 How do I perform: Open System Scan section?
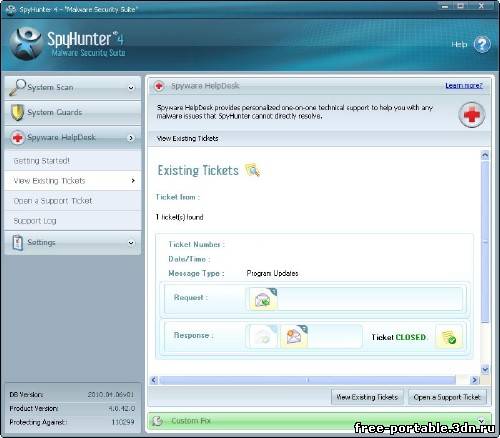click(73, 88)
